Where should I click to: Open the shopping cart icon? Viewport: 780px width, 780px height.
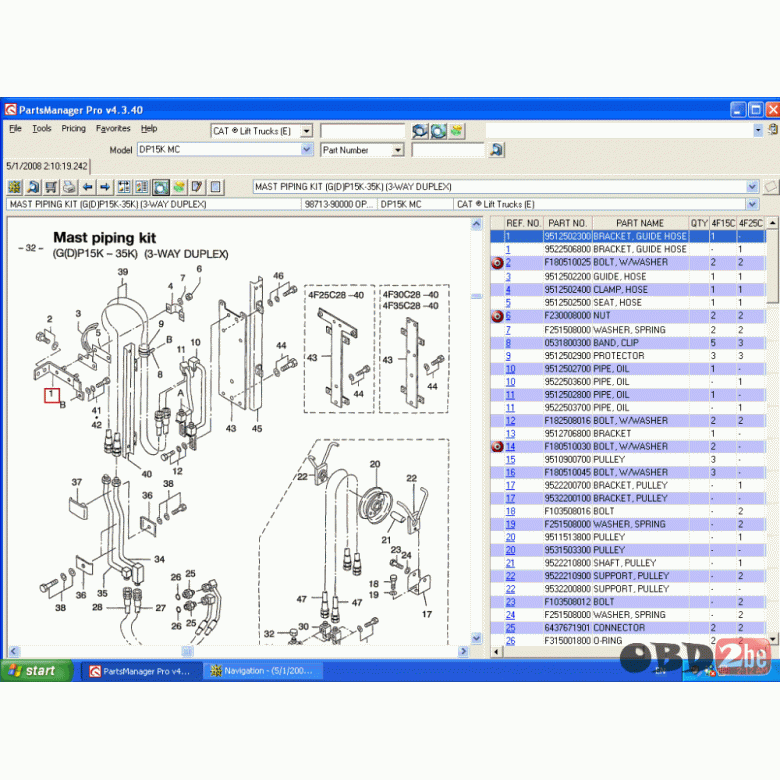(51, 187)
